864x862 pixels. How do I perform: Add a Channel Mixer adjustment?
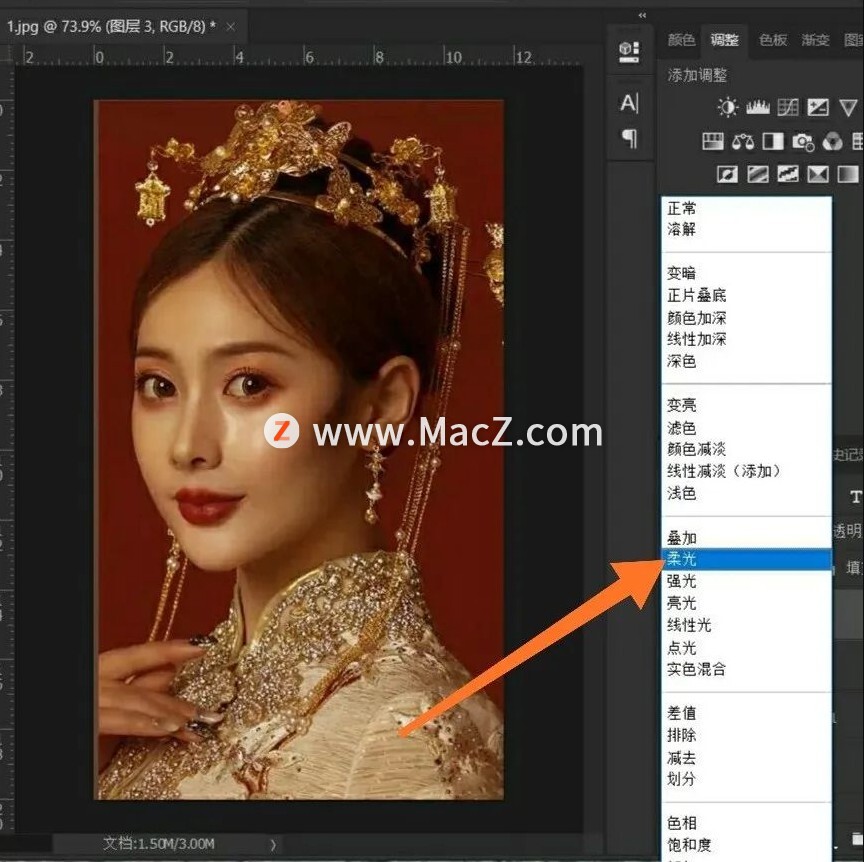(833, 142)
